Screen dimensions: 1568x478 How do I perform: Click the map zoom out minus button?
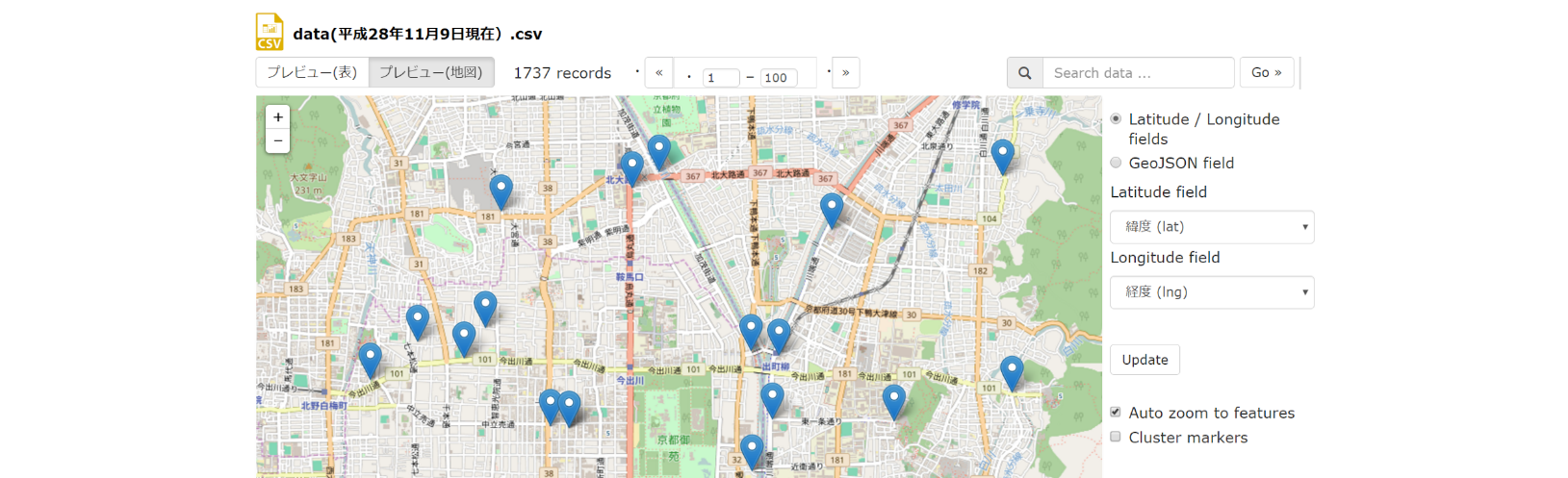(x=278, y=141)
